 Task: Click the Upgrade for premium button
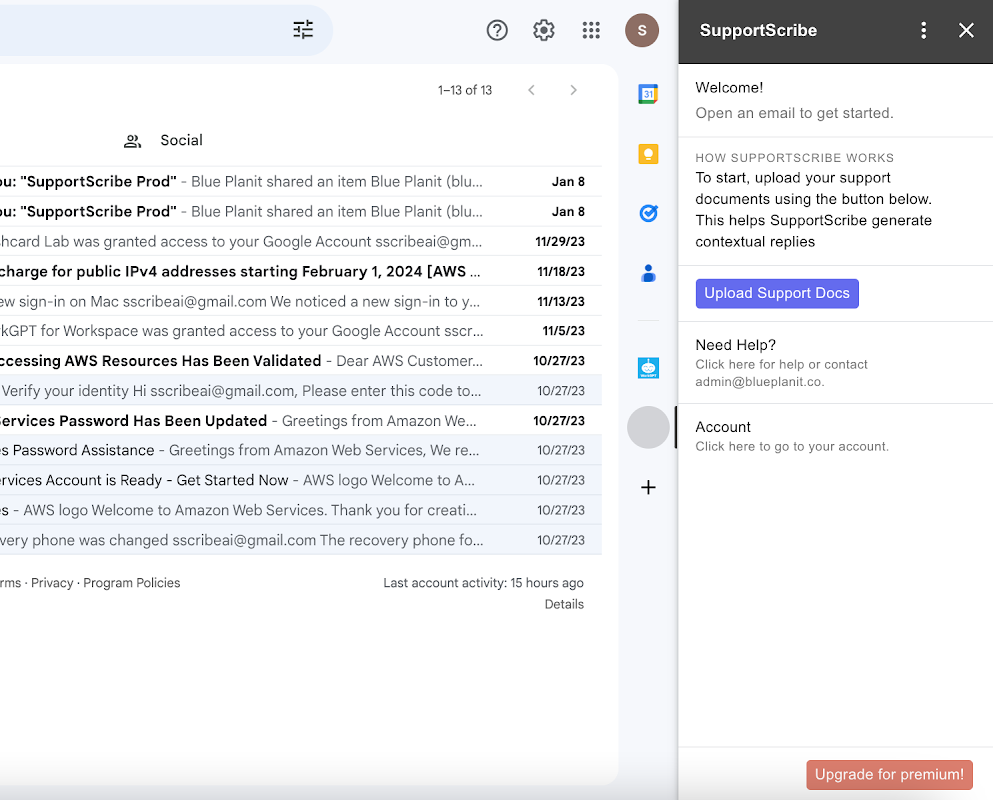889,775
